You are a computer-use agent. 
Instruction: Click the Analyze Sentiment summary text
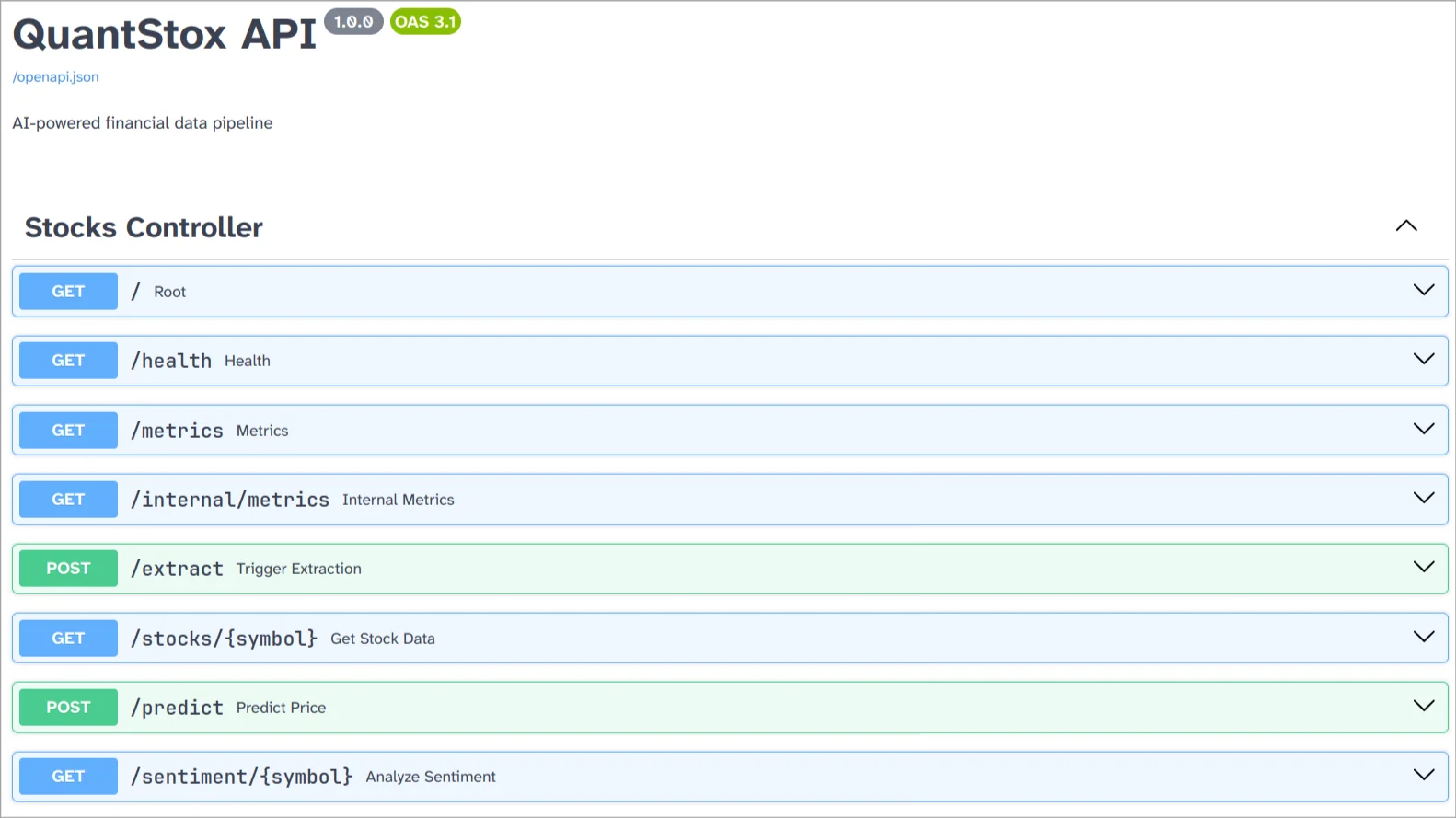coord(430,777)
